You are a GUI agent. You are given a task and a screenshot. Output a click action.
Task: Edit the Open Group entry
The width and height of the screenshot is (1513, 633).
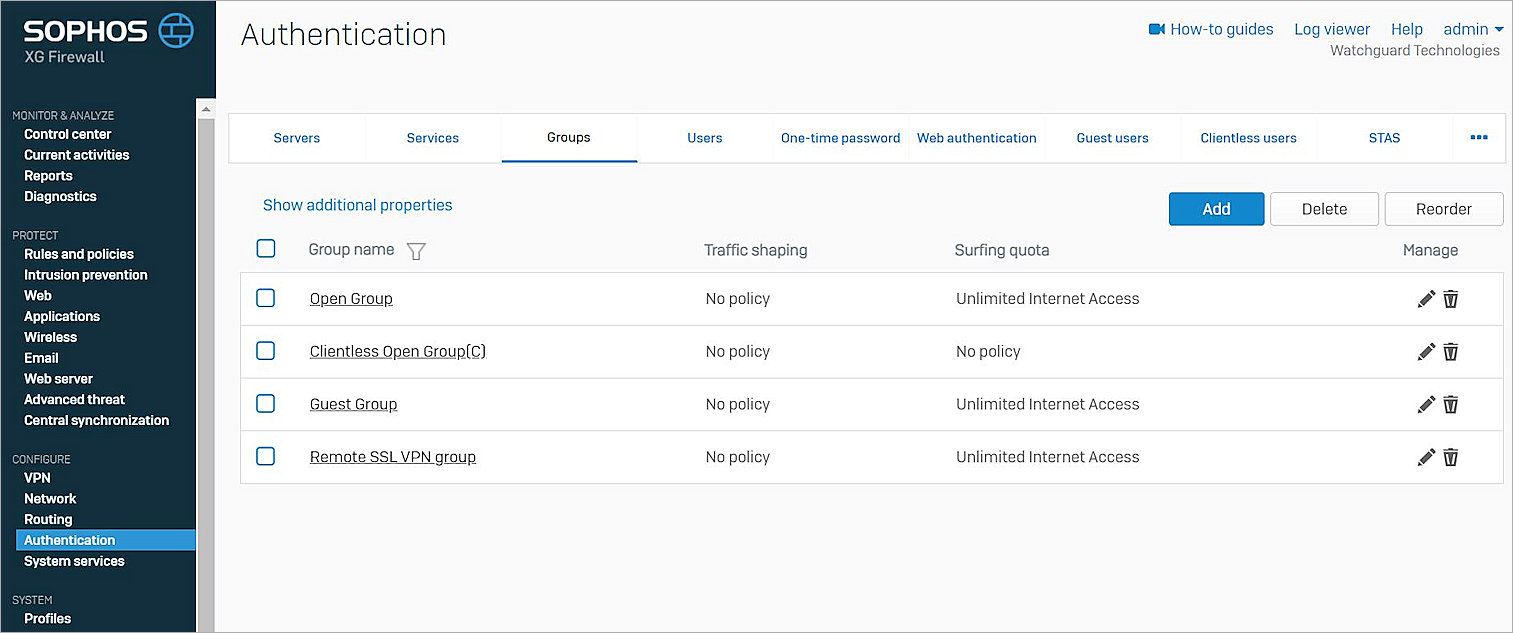click(1425, 298)
